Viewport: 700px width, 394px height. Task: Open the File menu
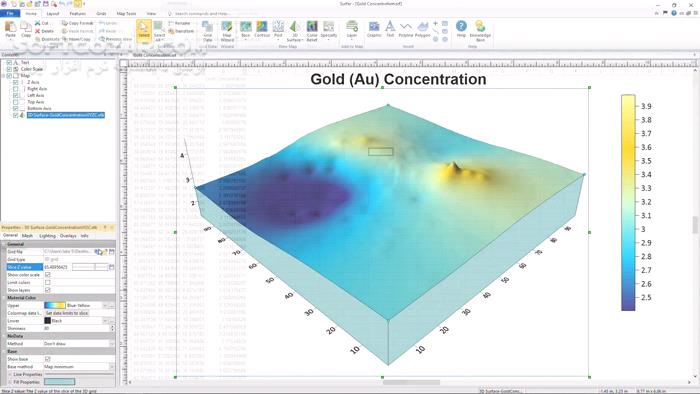[10, 13]
